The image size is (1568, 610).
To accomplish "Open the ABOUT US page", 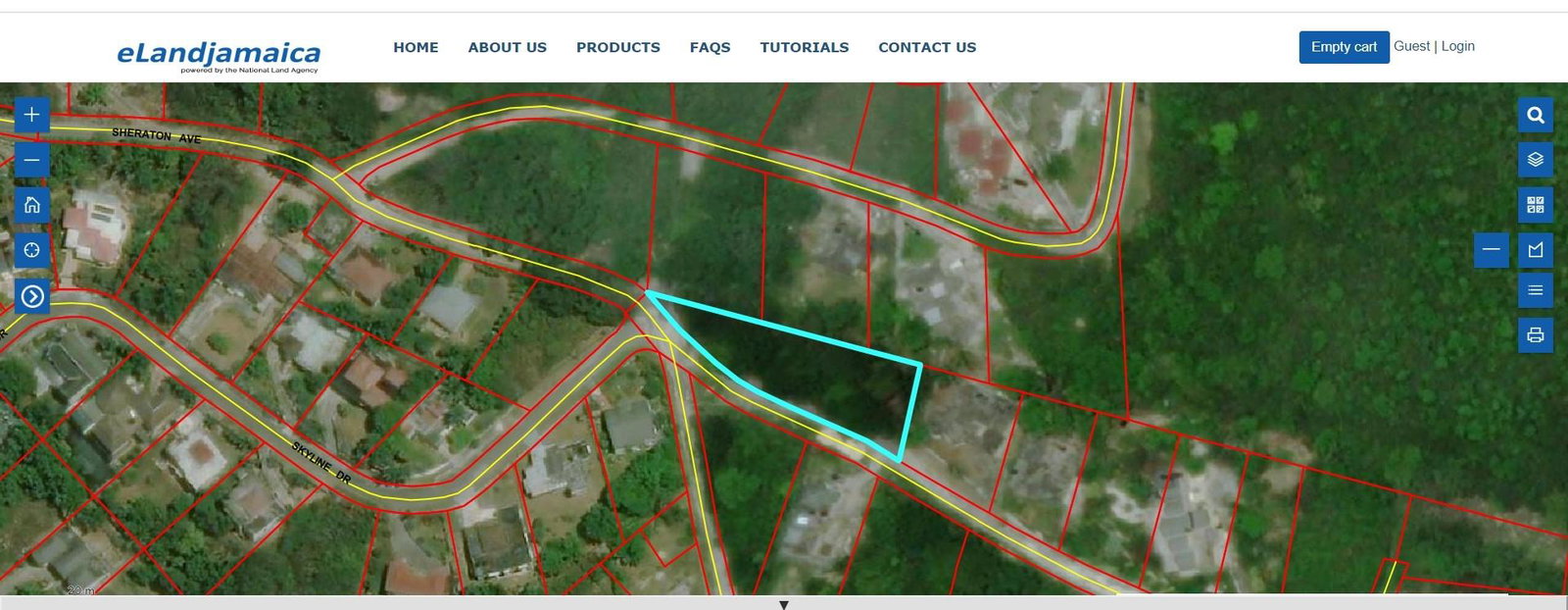I will point(507,47).
